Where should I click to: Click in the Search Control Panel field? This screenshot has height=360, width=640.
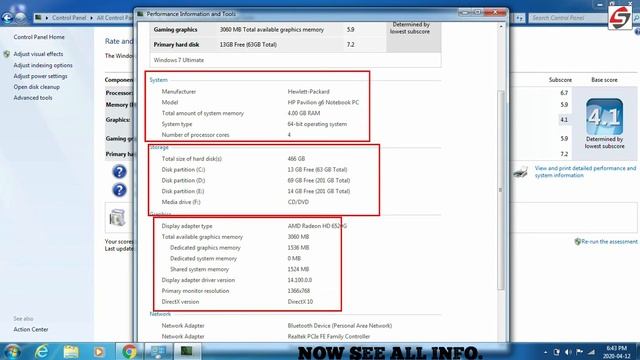tap(567, 18)
